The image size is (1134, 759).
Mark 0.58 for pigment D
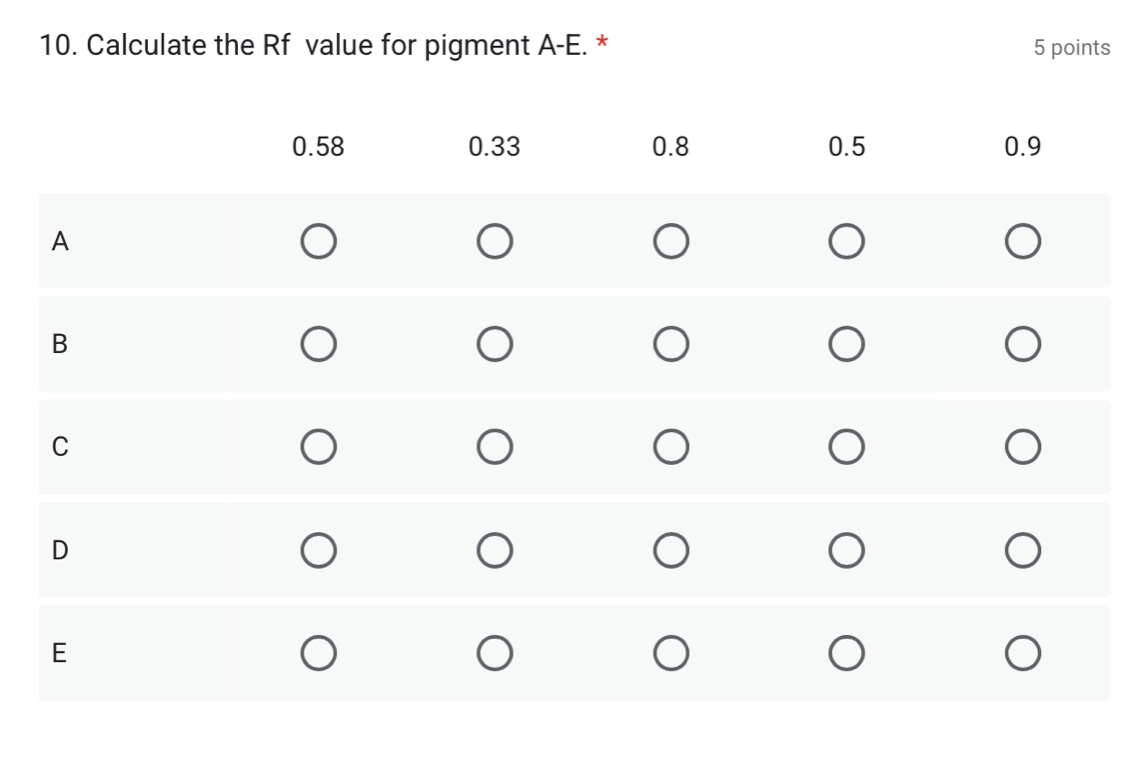tap(318, 550)
